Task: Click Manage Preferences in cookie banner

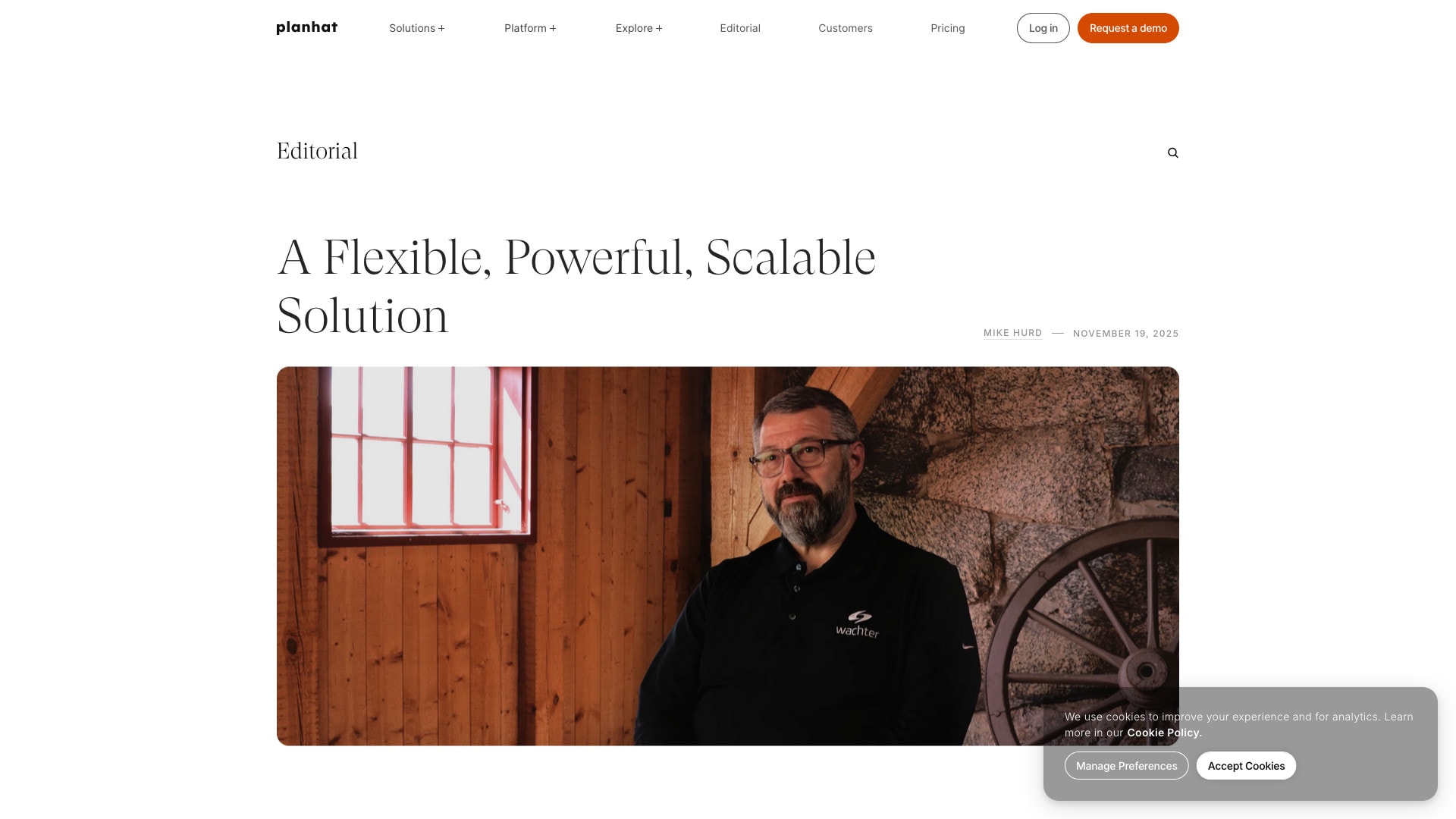Action: pyautogui.click(x=1126, y=766)
